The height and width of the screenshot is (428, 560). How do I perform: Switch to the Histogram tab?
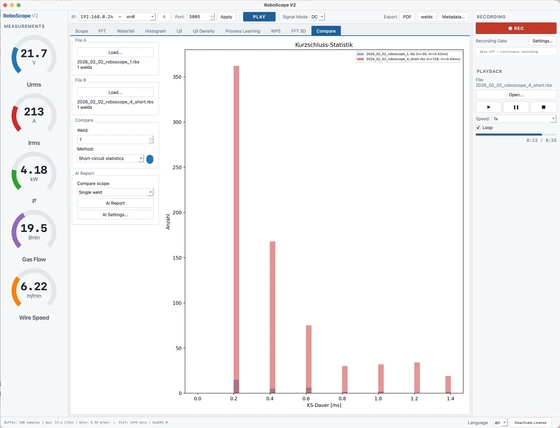coord(155,31)
